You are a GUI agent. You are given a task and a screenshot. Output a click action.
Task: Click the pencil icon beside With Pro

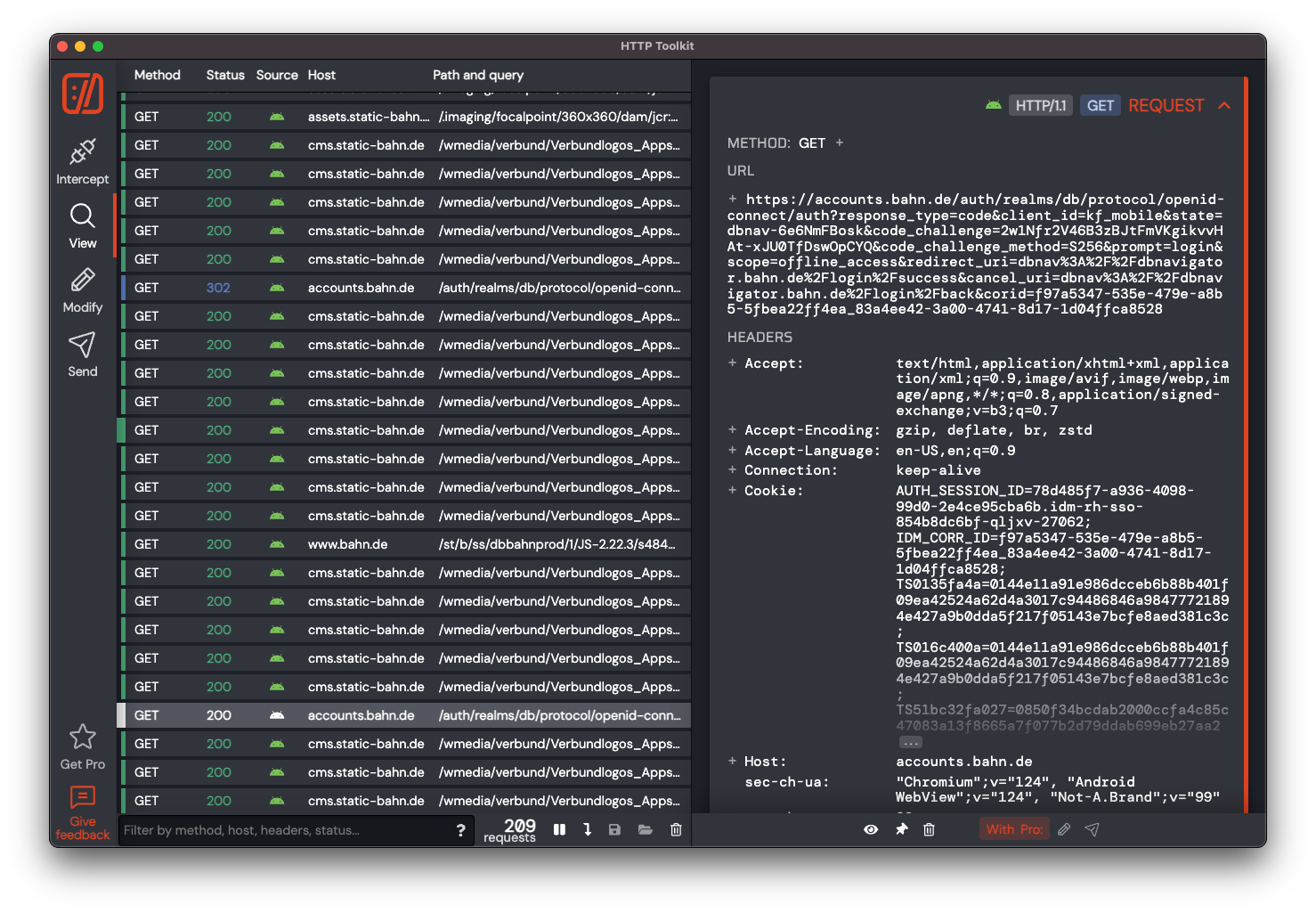pos(1064,829)
